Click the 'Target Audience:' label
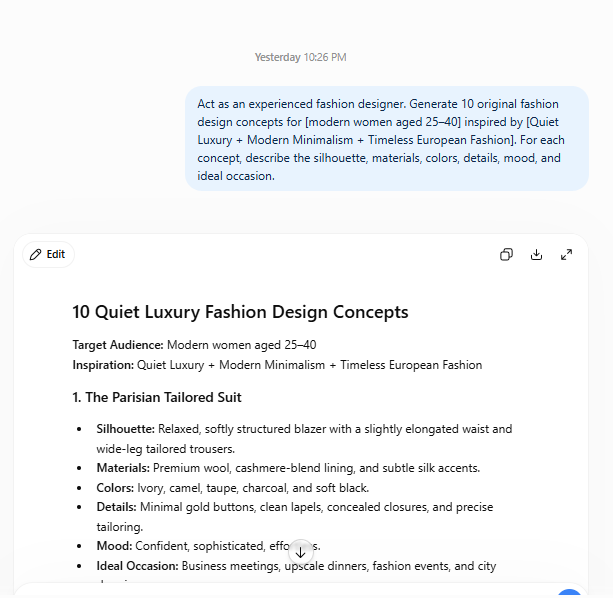 pyautogui.click(x=118, y=345)
